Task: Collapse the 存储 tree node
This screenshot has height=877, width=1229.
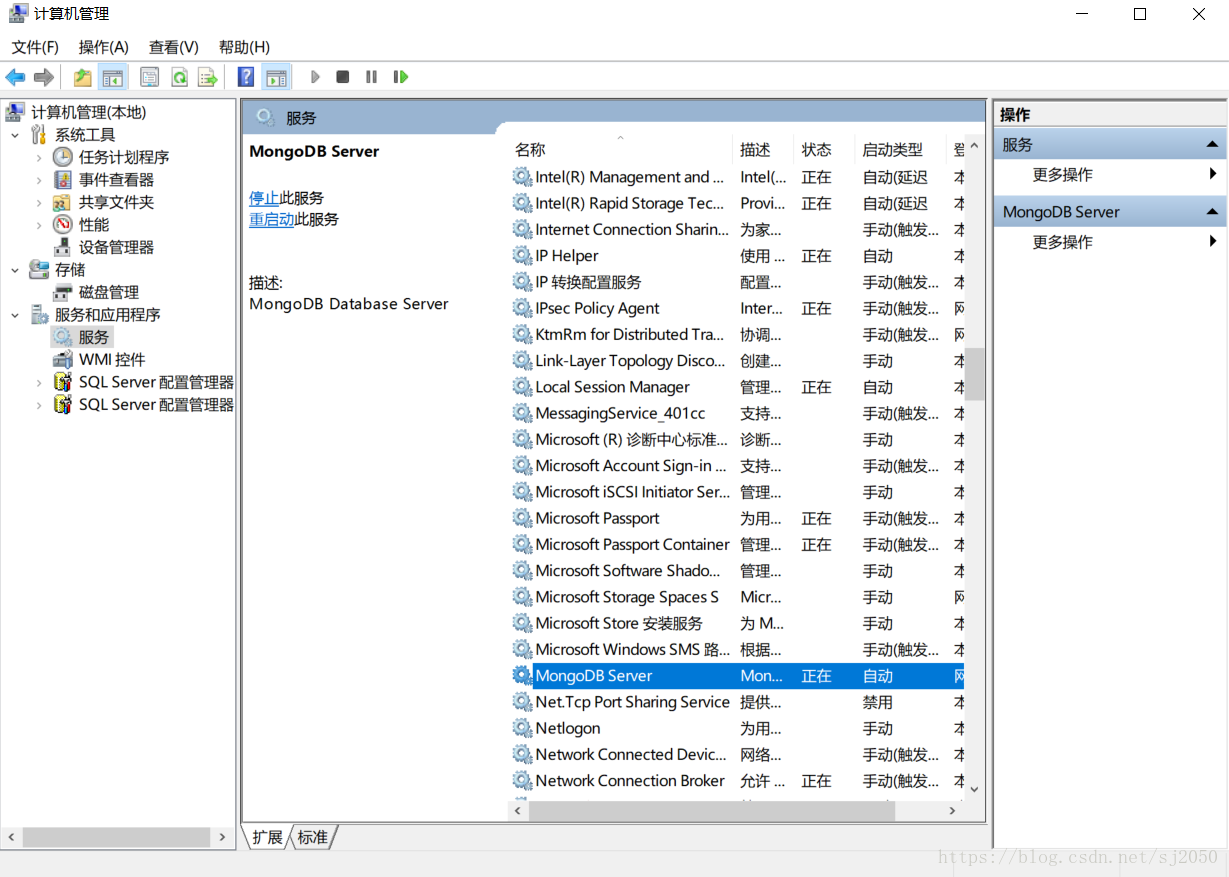Action: click(x=15, y=270)
